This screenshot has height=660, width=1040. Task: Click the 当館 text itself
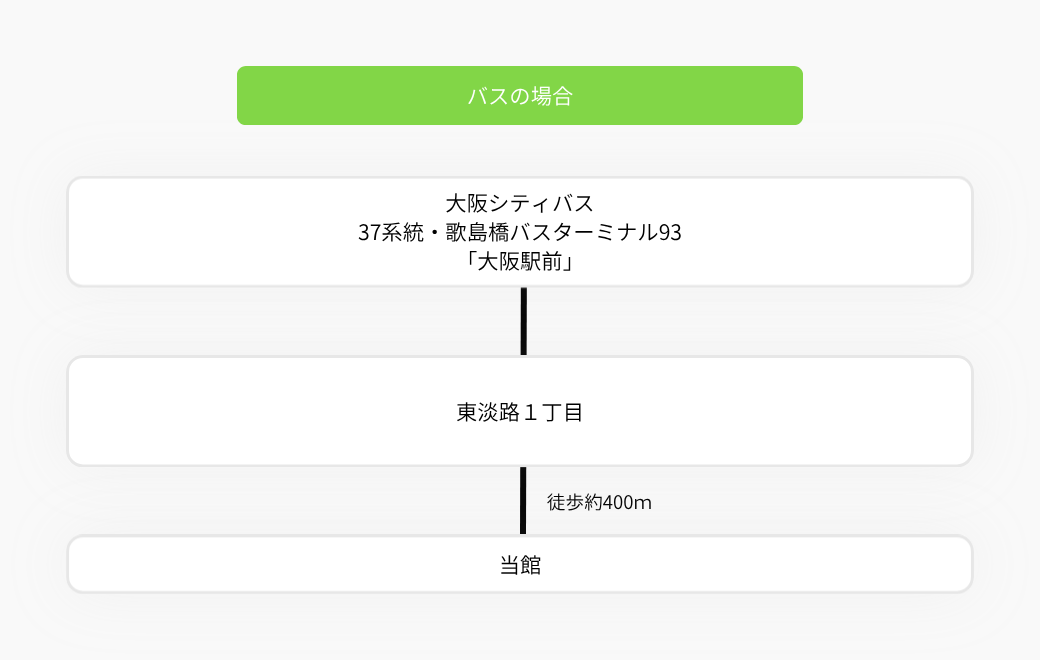520,564
